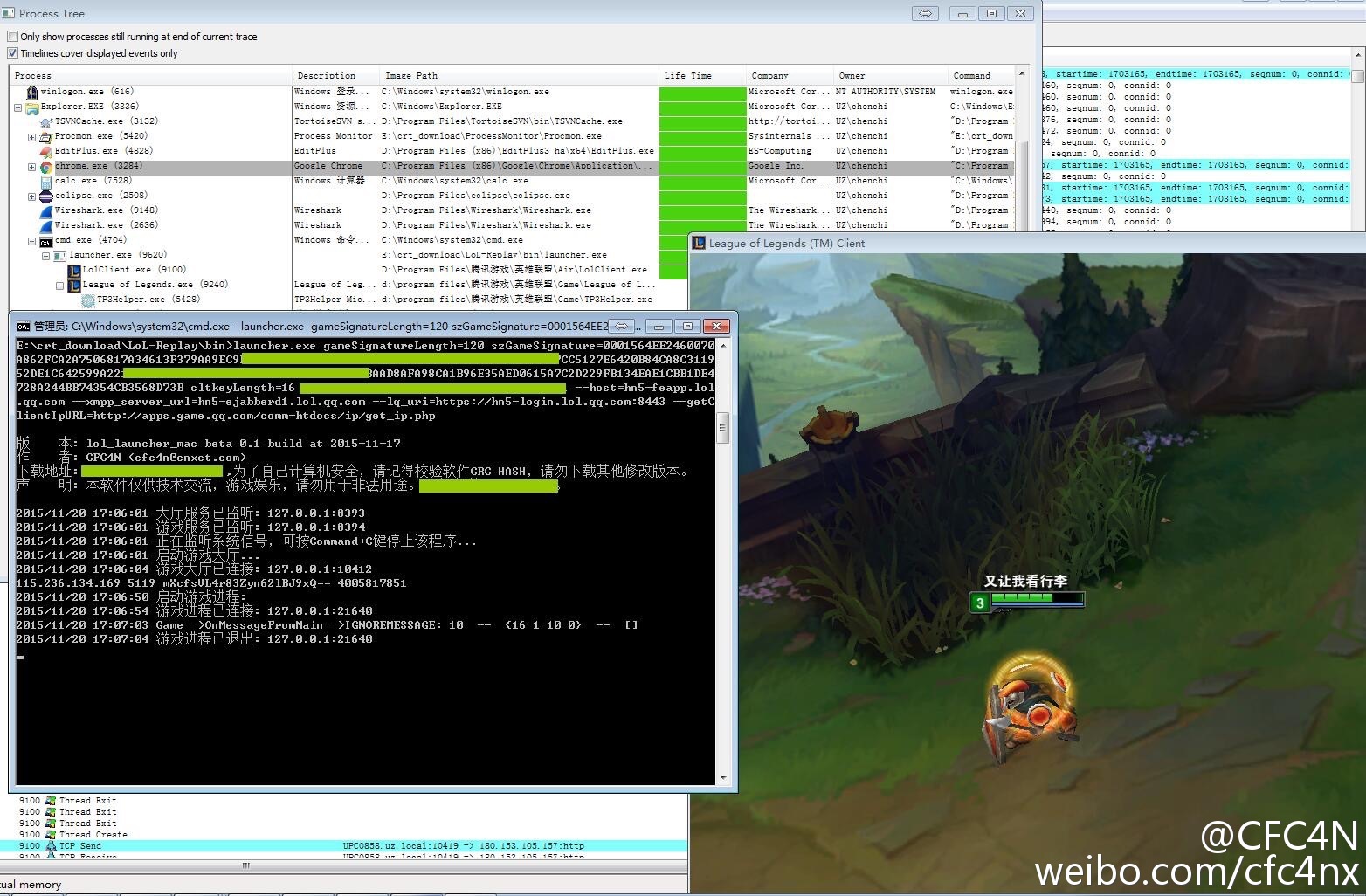Uncheck Timelines cover displayed events only

pyautogui.click(x=12, y=53)
